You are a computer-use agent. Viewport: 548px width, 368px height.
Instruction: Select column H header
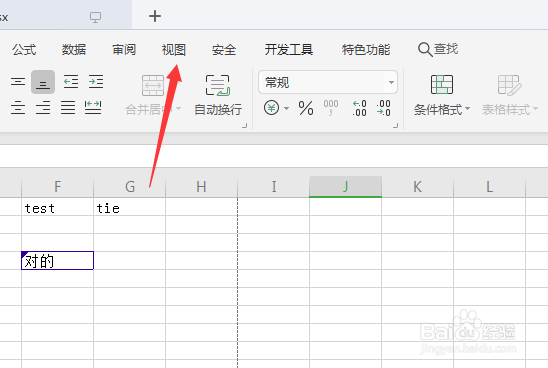tap(201, 187)
